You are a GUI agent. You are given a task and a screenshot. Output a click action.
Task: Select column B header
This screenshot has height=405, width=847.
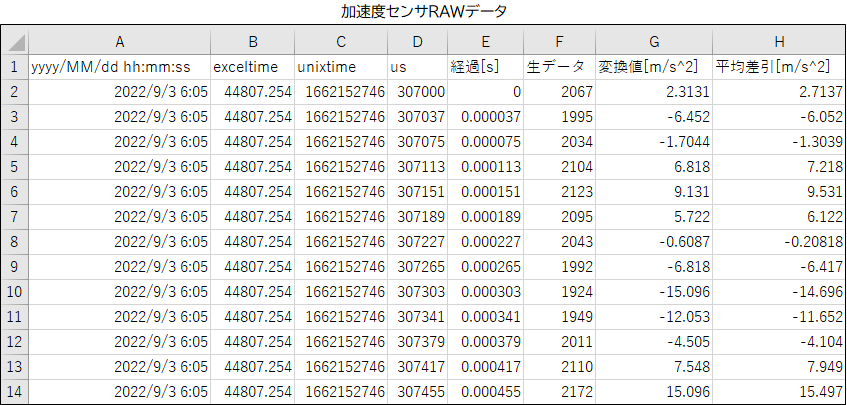[253, 42]
